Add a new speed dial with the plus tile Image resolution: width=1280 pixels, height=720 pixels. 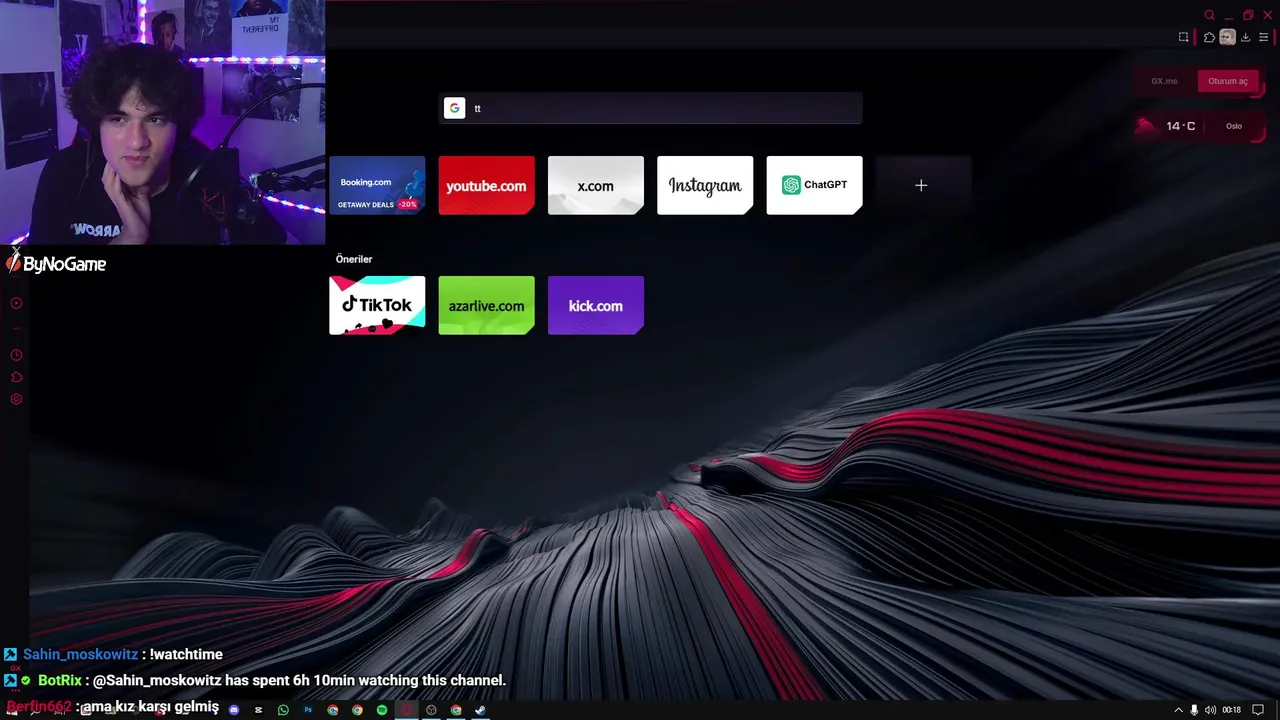click(921, 185)
